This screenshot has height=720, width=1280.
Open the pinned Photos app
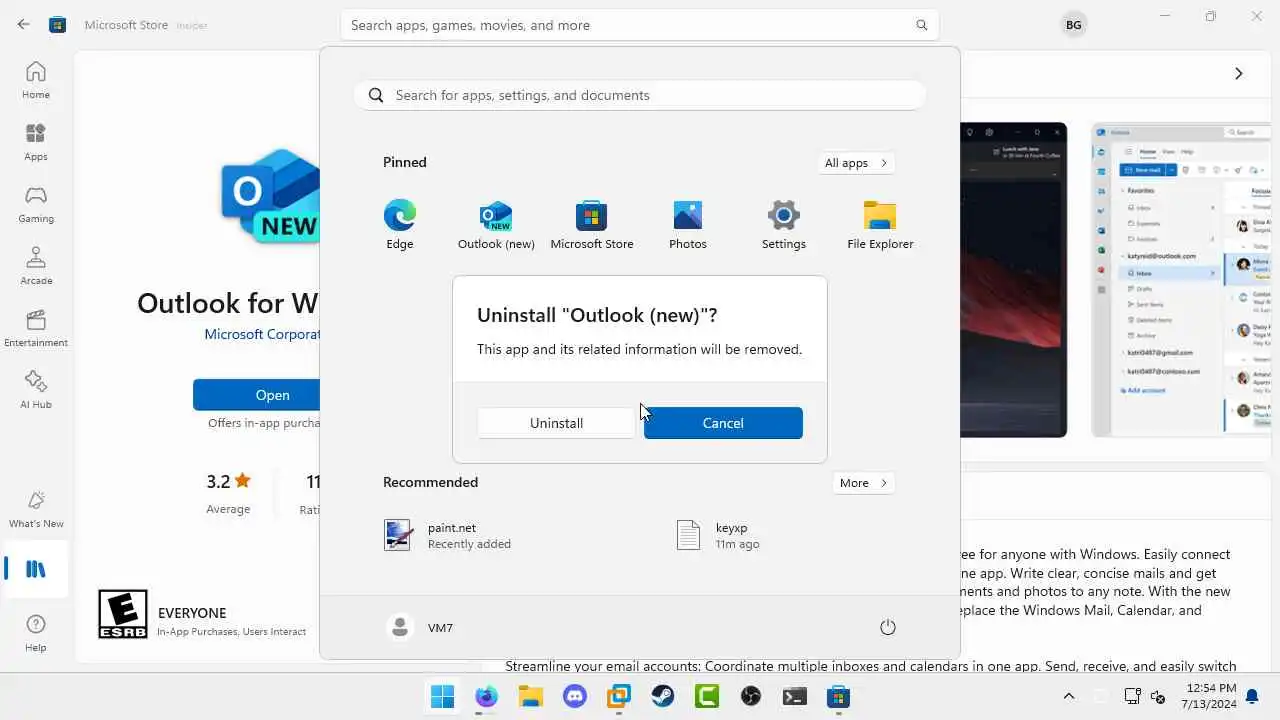click(x=688, y=225)
